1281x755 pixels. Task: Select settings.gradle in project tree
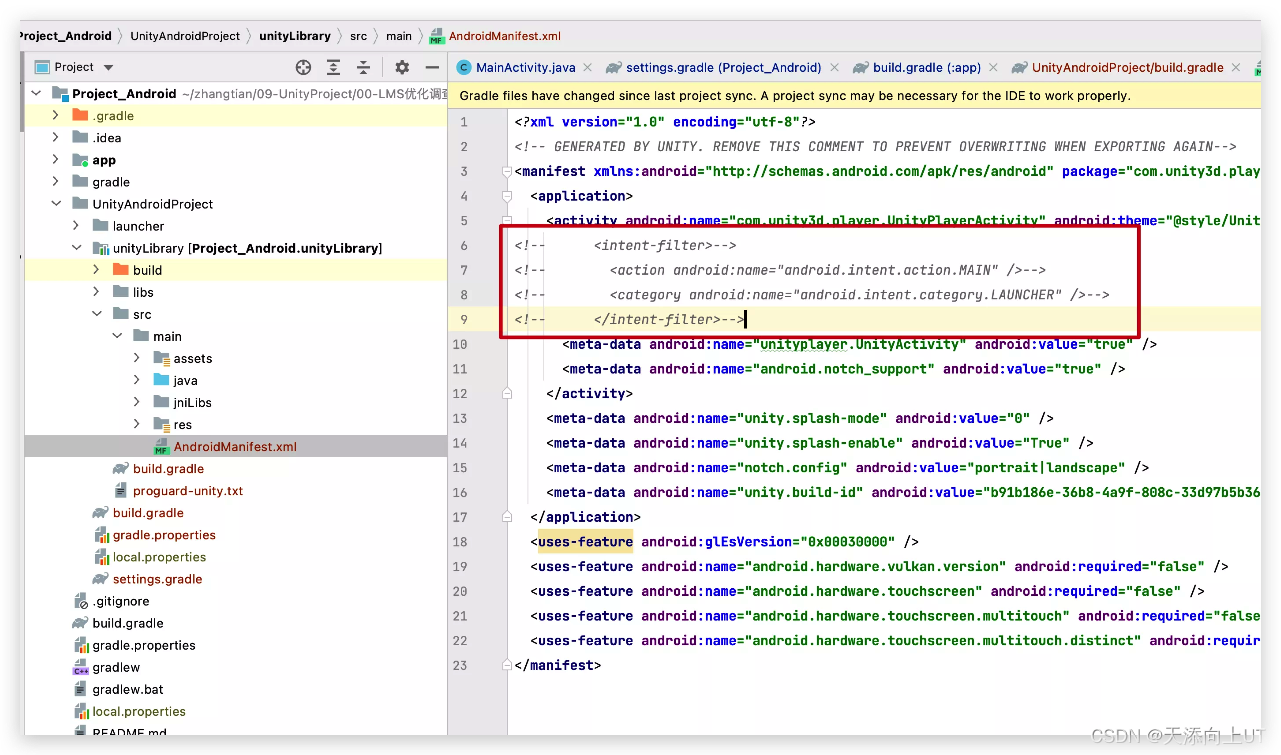tap(157, 579)
